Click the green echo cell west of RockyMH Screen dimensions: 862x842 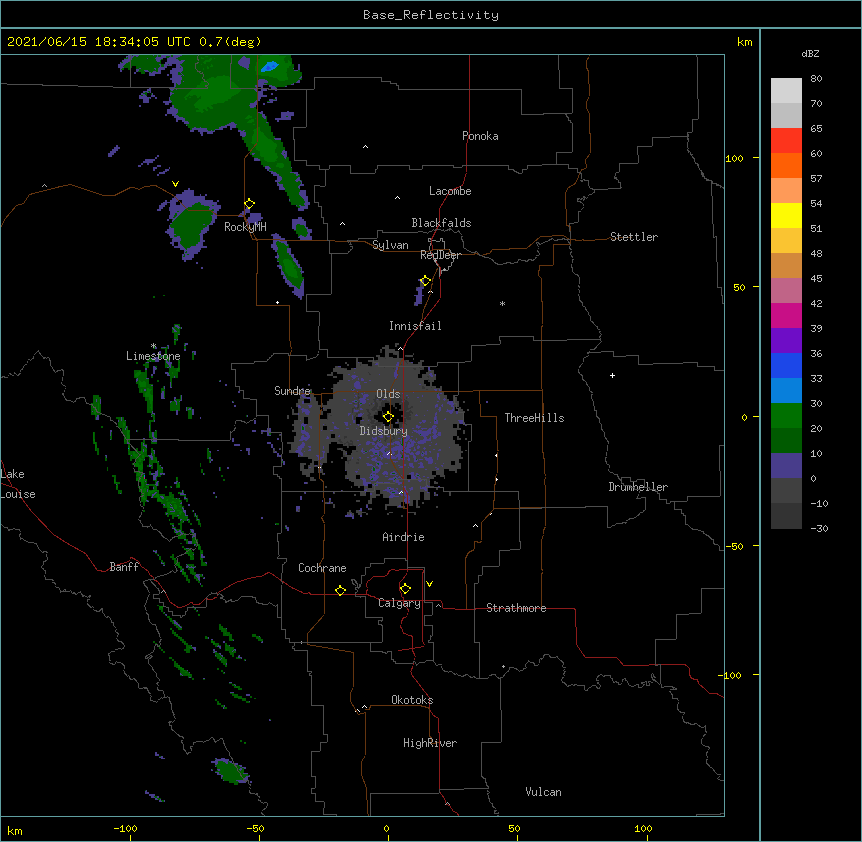pos(190,224)
